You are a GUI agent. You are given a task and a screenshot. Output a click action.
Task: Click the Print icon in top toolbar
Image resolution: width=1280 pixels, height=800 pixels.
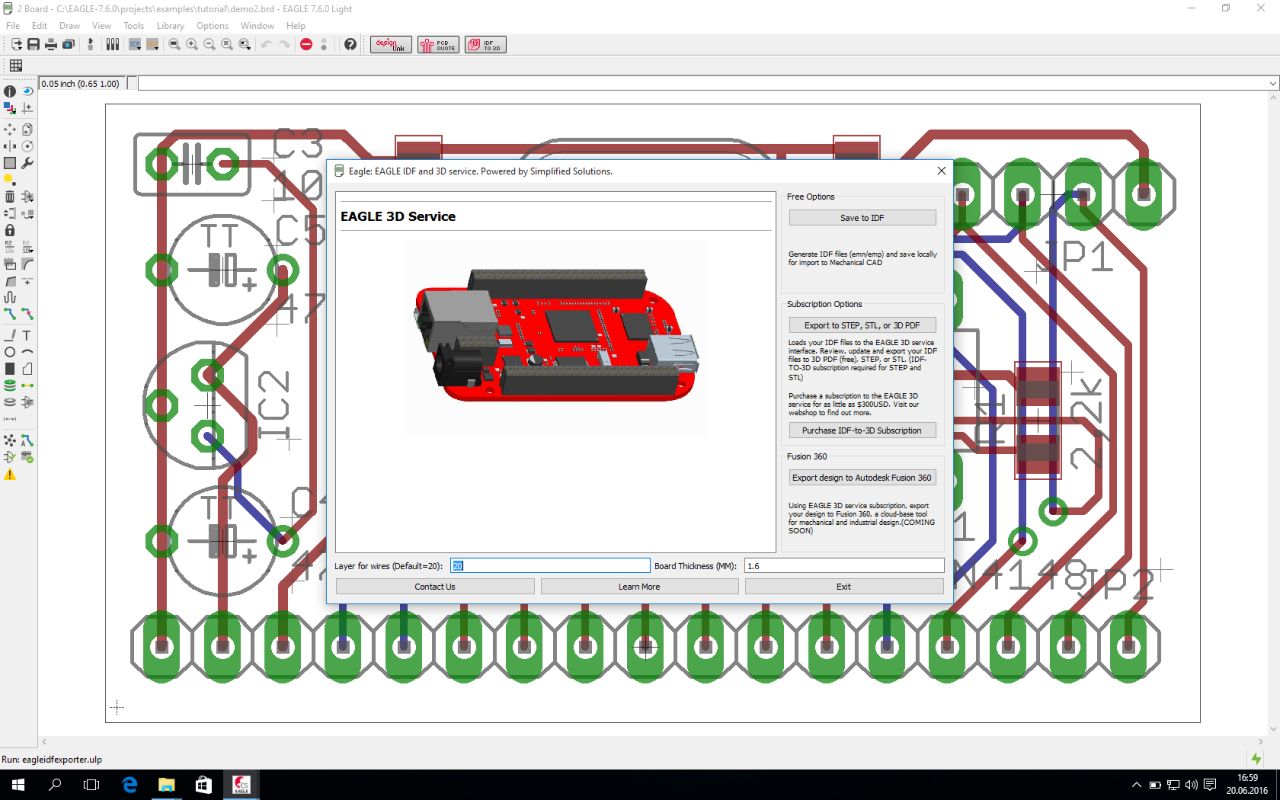tap(51, 44)
